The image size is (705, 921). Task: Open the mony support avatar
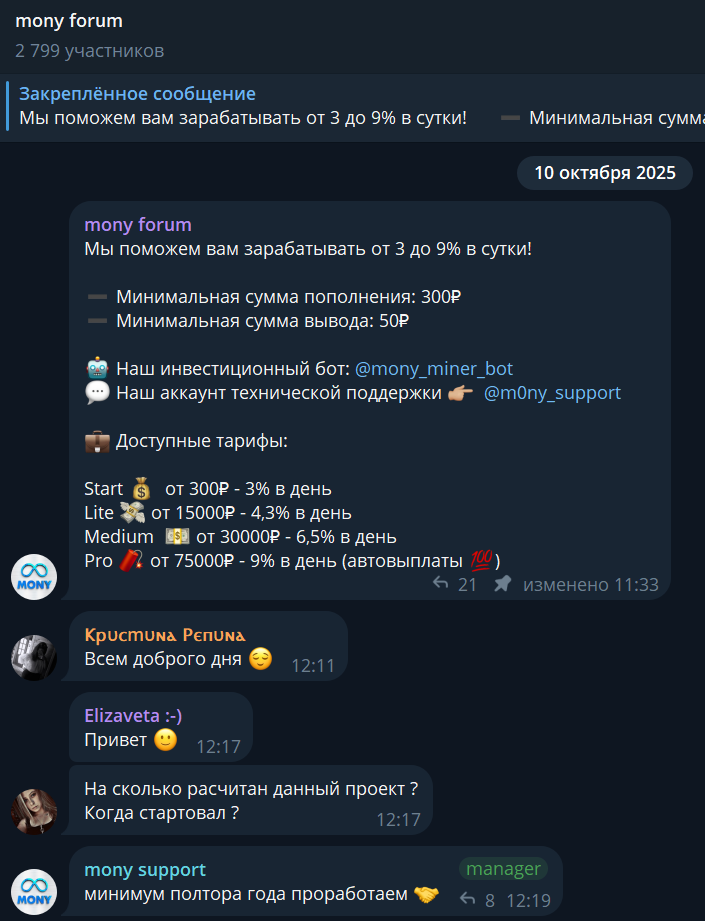[34, 892]
